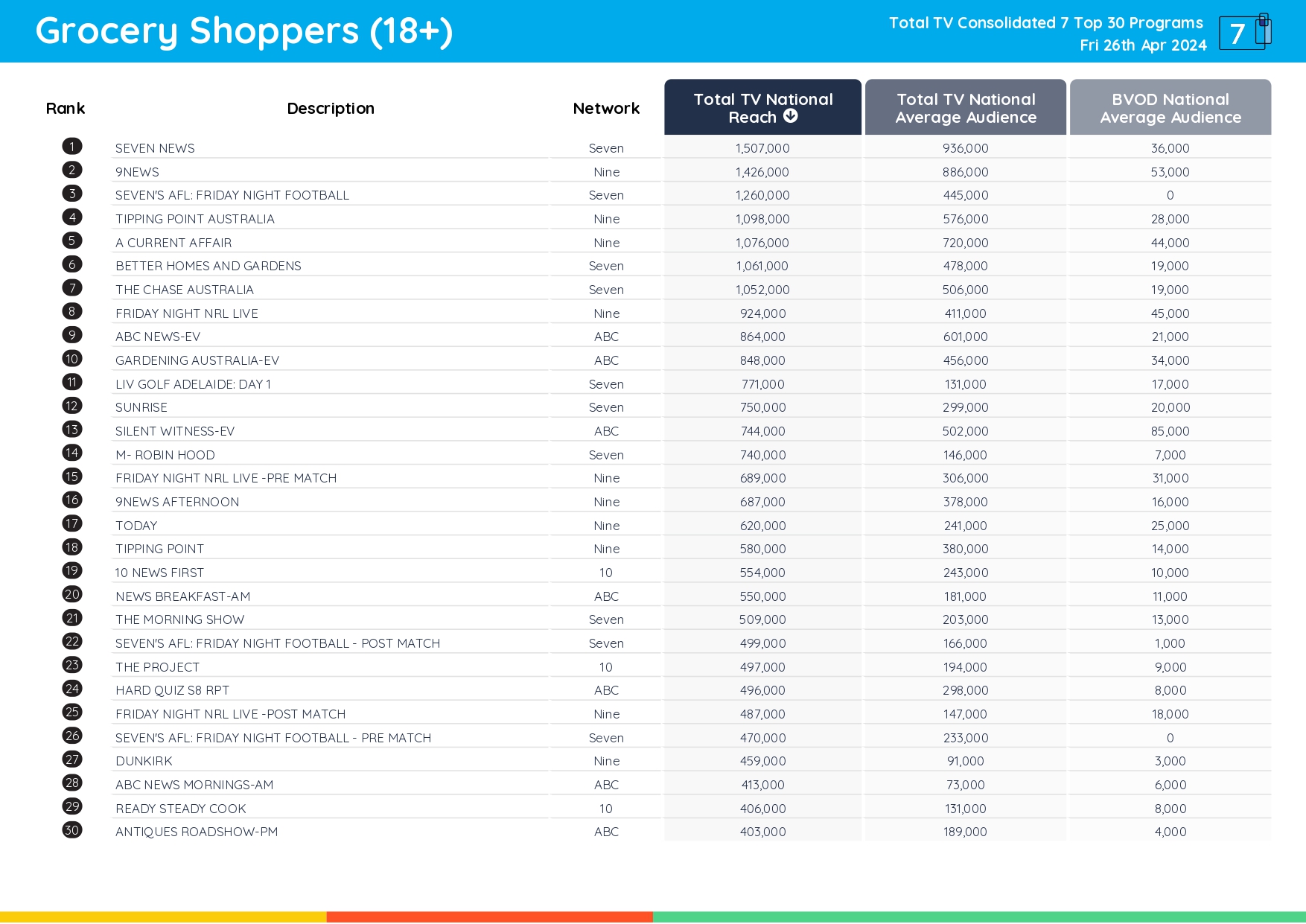The height and width of the screenshot is (924, 1306).
Task: Click BETTER HOMES AND GARDENS program
Action: pos(208,266)
